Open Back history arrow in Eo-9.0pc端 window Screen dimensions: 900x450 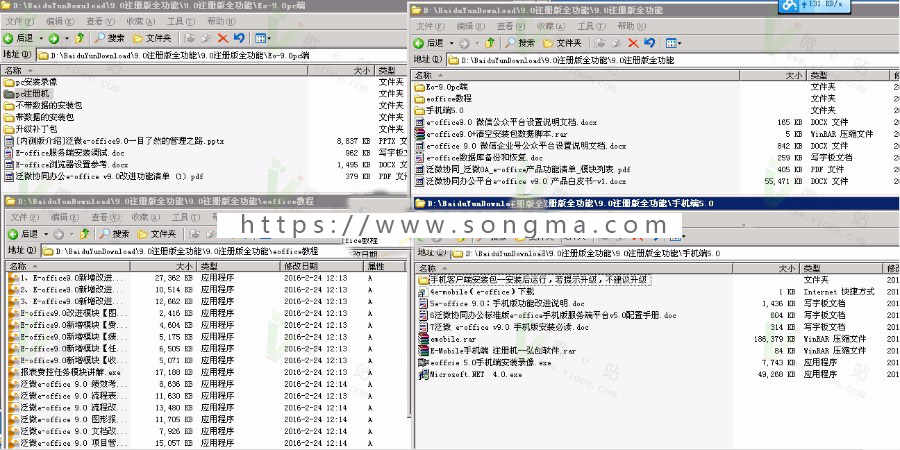pyautogui.click(x=42, y=38)
